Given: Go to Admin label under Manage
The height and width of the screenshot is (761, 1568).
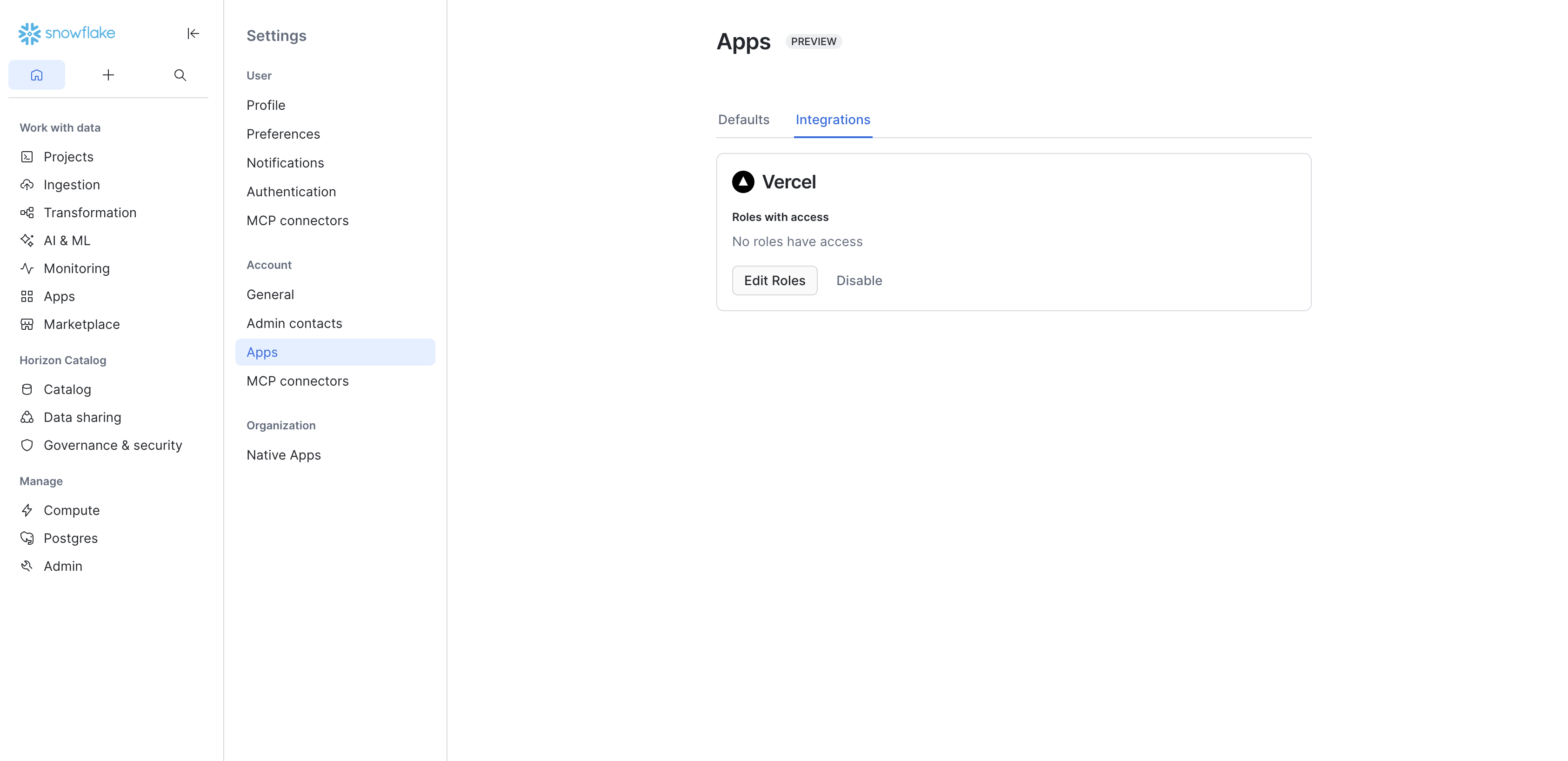Looking at the screenshot, I should [x=63, y=566].
